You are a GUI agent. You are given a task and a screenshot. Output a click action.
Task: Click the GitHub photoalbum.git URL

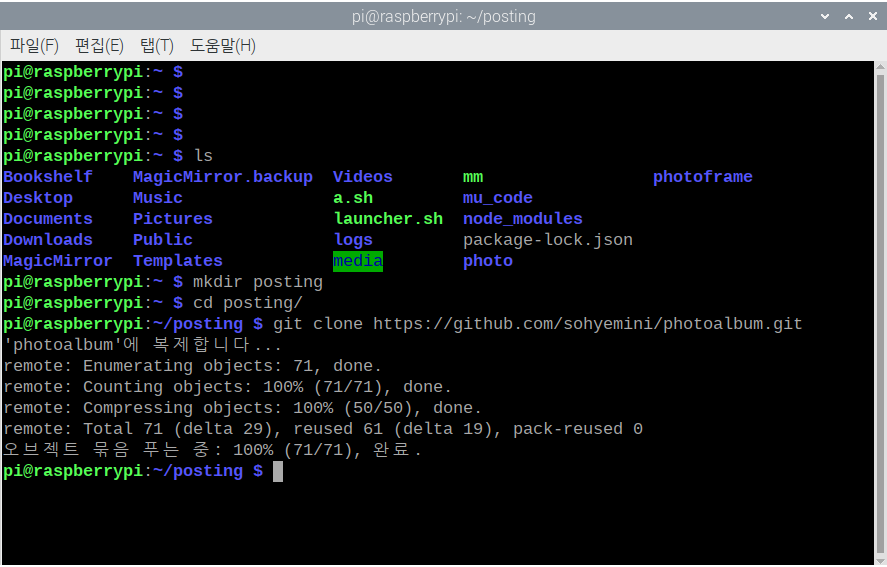tap(588, 324)
